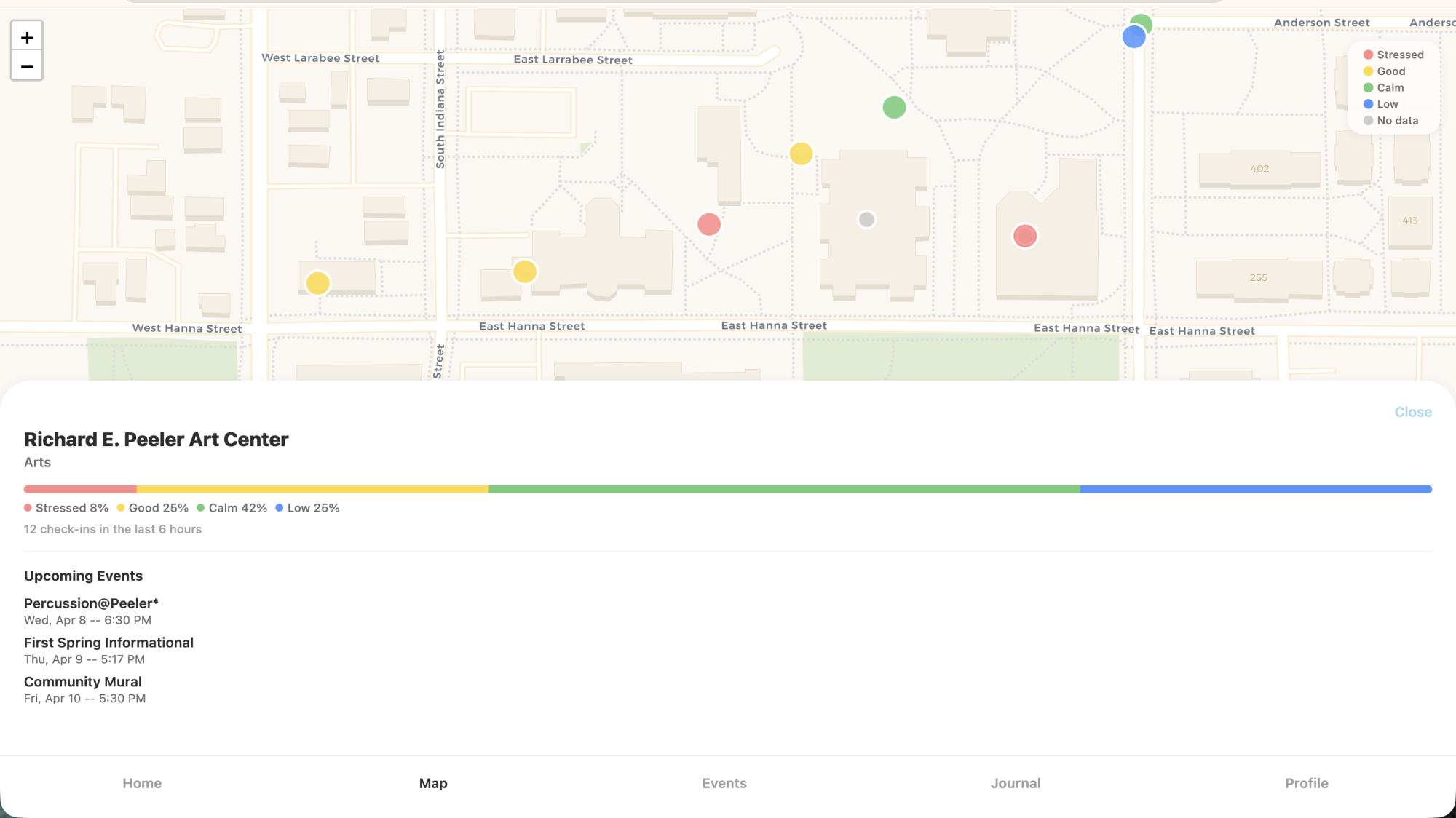
Task: Zoom in on the map
Action: 27,37
